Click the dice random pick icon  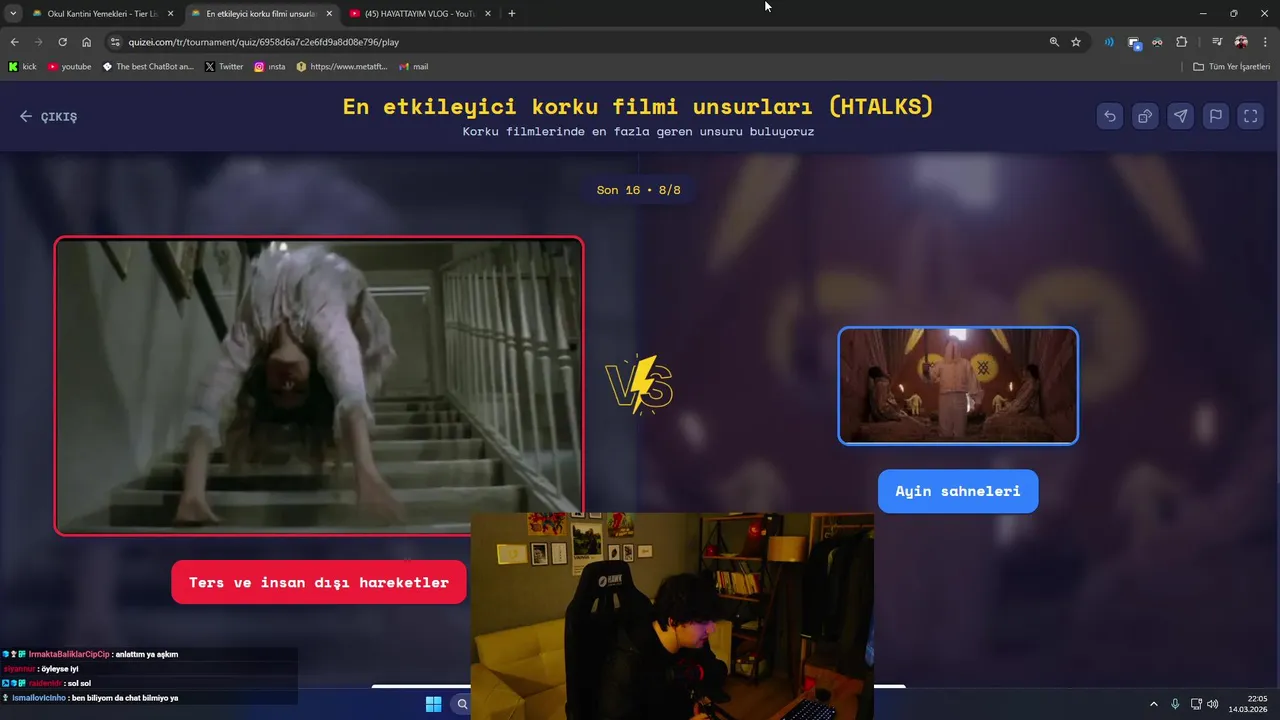pos(1145,116)
